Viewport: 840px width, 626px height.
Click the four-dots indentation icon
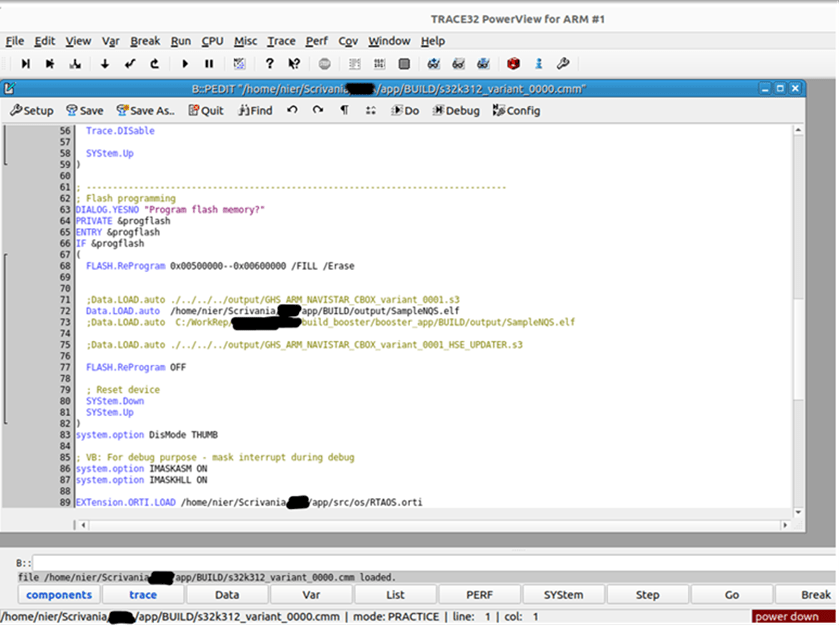point(371,110)
